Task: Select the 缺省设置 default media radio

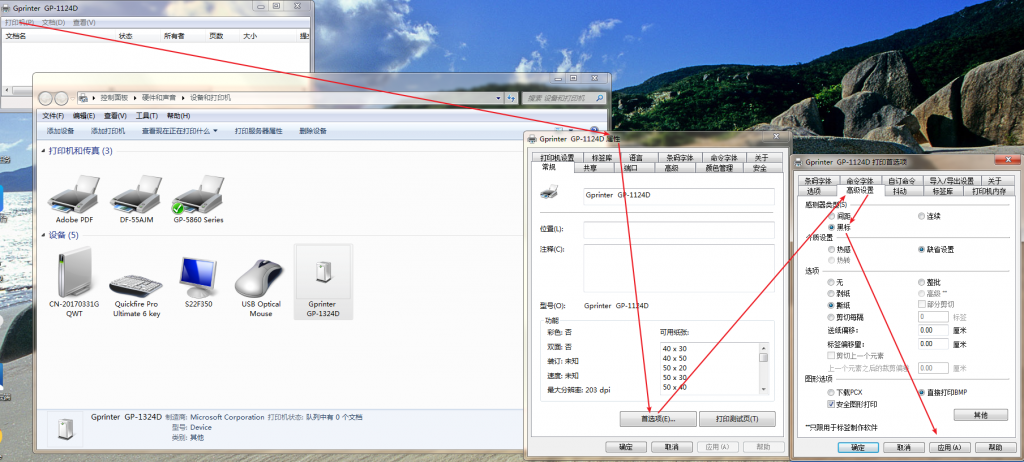Action: coord(921,250)
